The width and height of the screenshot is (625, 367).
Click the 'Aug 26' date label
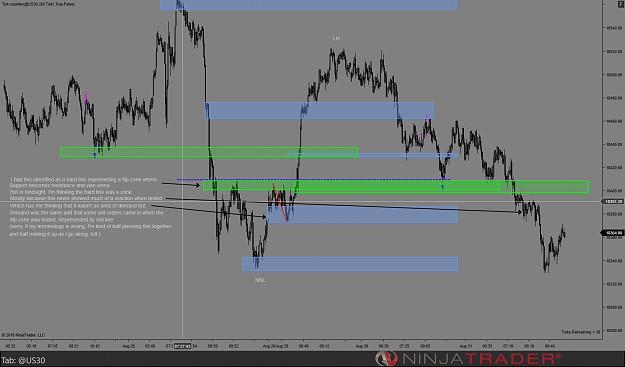tap(129, 346)
